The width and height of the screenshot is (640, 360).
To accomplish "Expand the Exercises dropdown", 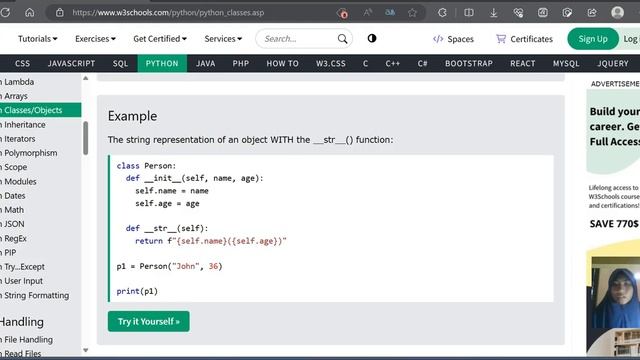I will [x=95, y=39].
